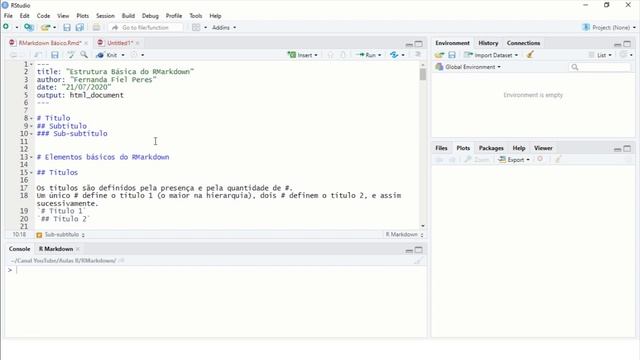This screenshot has height=360, width=640.
Task: Collapse the line 1 YAML fold arrow
Action: pyautogui.click(x=31, y=64)
